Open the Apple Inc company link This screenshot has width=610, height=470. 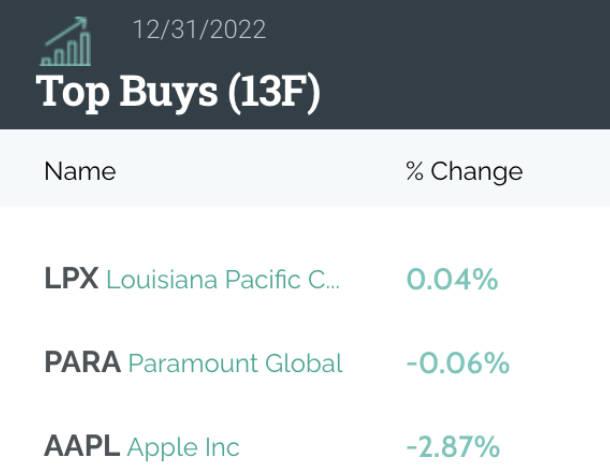point(183,445)
